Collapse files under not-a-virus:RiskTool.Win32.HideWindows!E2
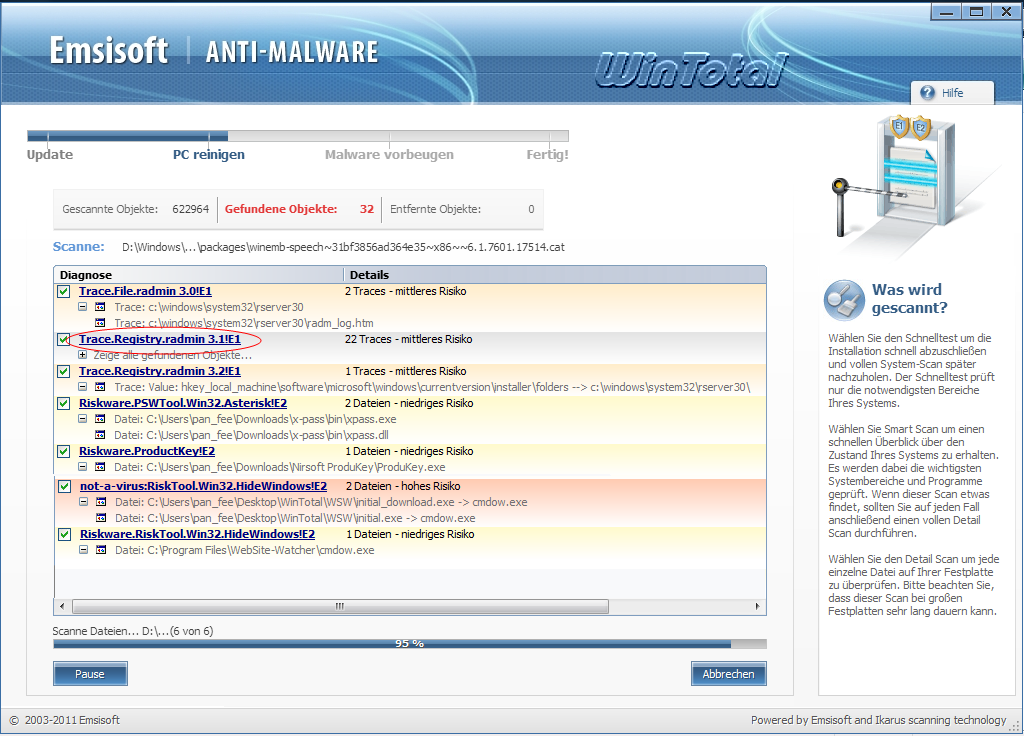This screenshot has height=736, width=1024. (83, 502)
